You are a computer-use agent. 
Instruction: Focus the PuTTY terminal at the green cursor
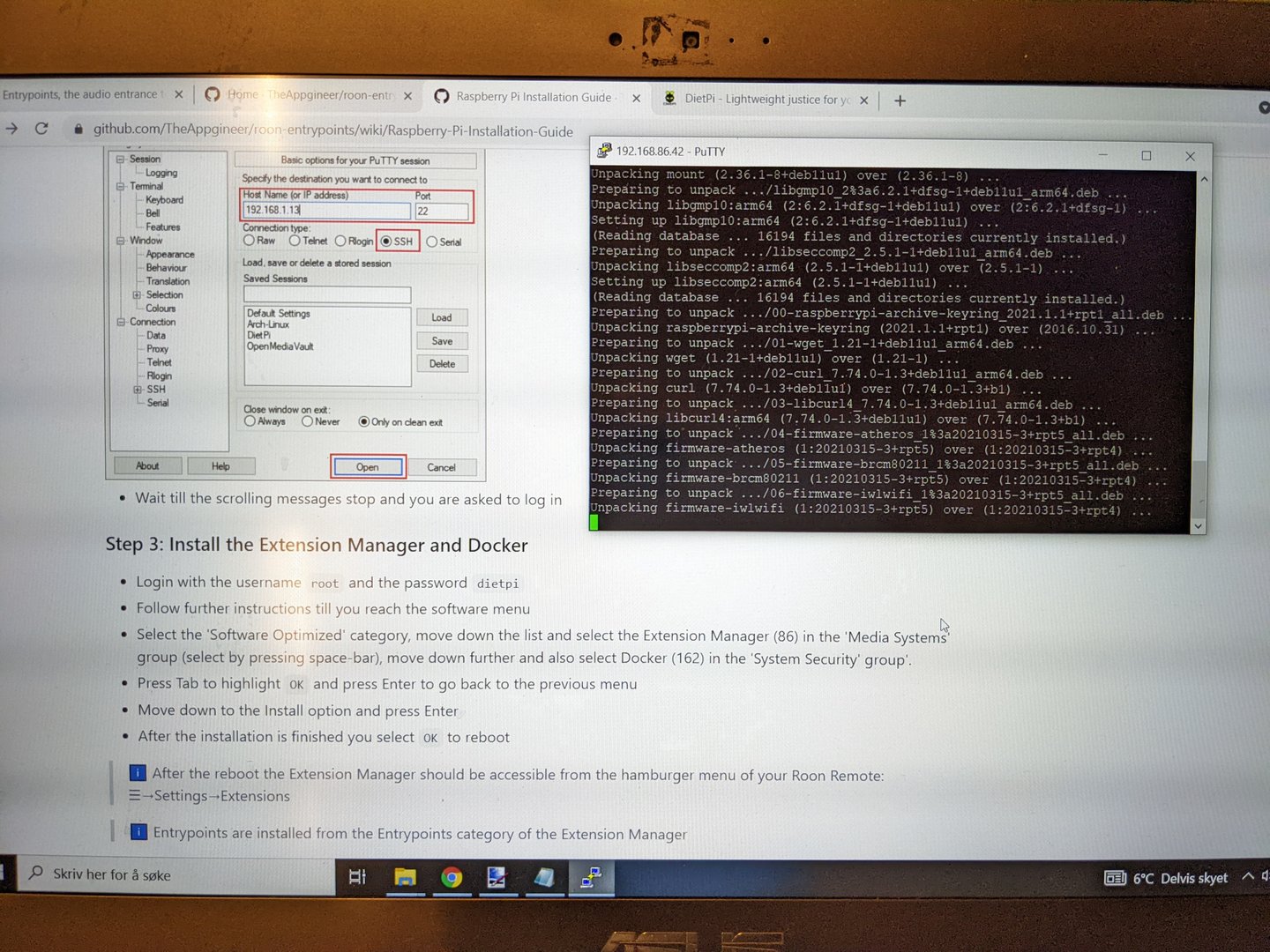pyautogui.click(x=594, y=522)
